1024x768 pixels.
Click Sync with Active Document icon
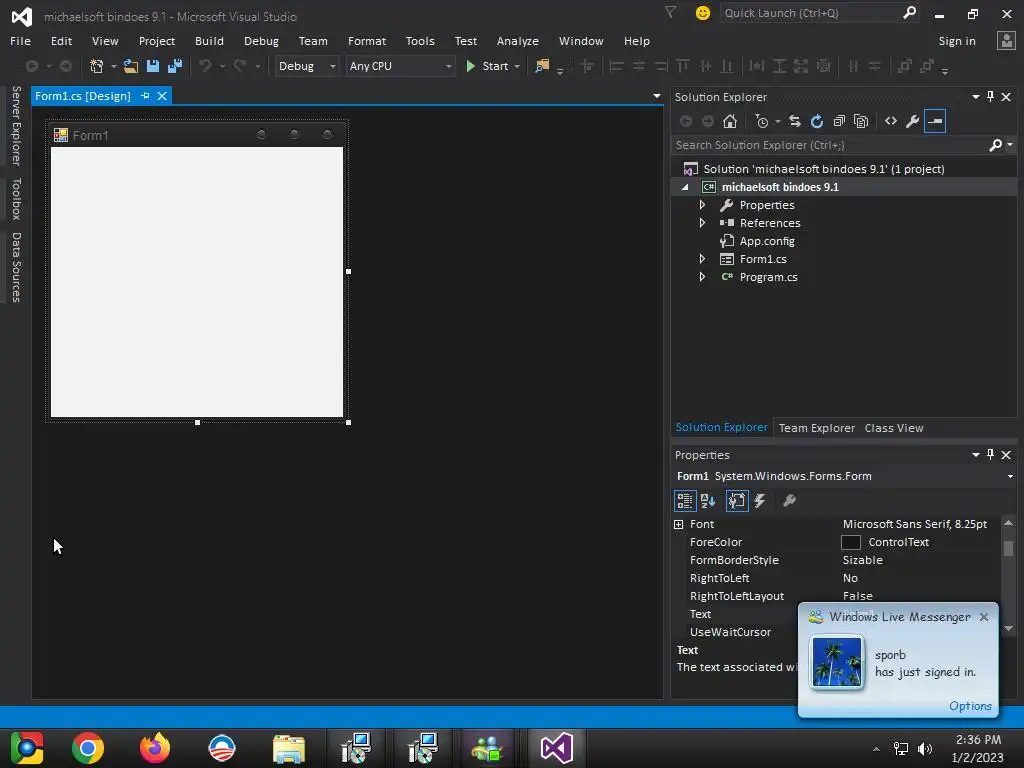[795, 121]
